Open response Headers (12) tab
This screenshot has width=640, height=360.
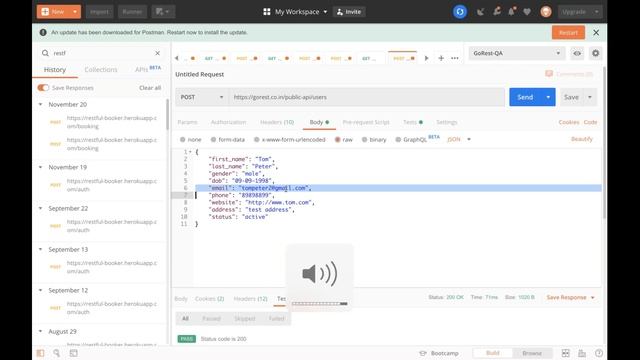(250, 299)
